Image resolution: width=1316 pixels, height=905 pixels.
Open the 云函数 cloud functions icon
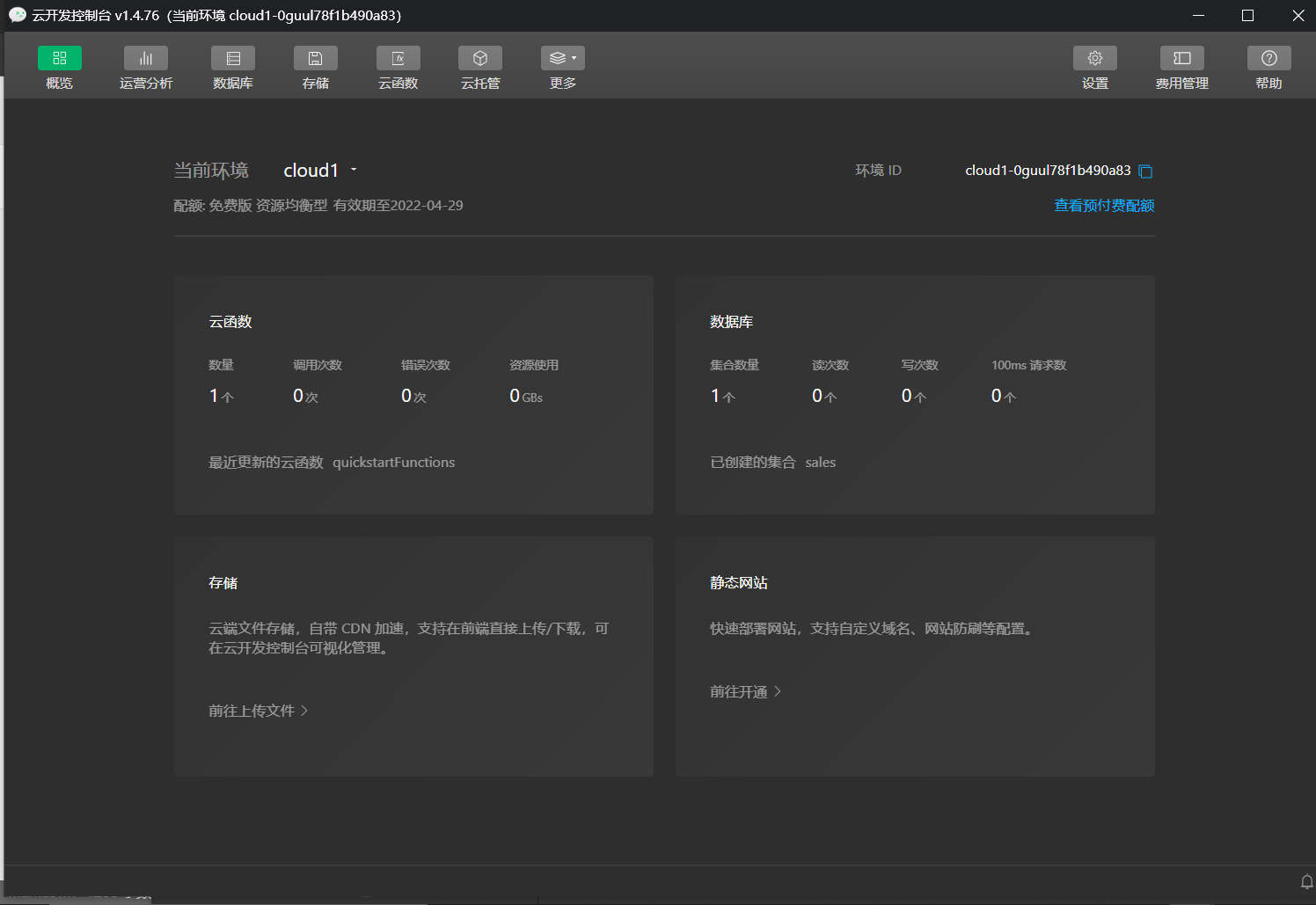tap(398, 58)
